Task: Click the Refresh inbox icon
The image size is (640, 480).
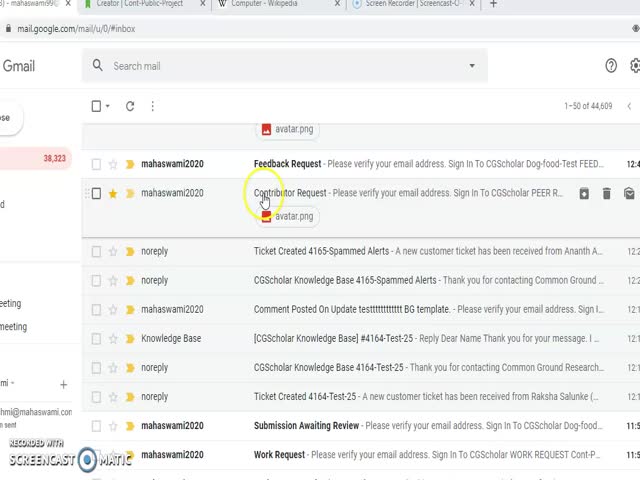Action: pyautogui.click(x=130, y=106)
